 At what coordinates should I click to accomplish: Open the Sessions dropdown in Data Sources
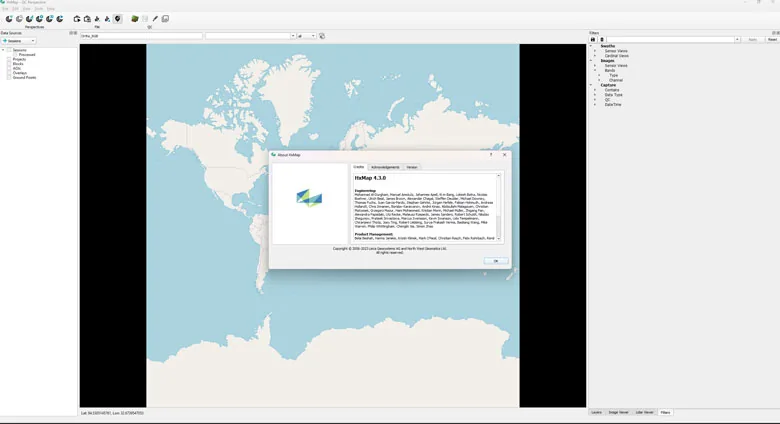19,41
